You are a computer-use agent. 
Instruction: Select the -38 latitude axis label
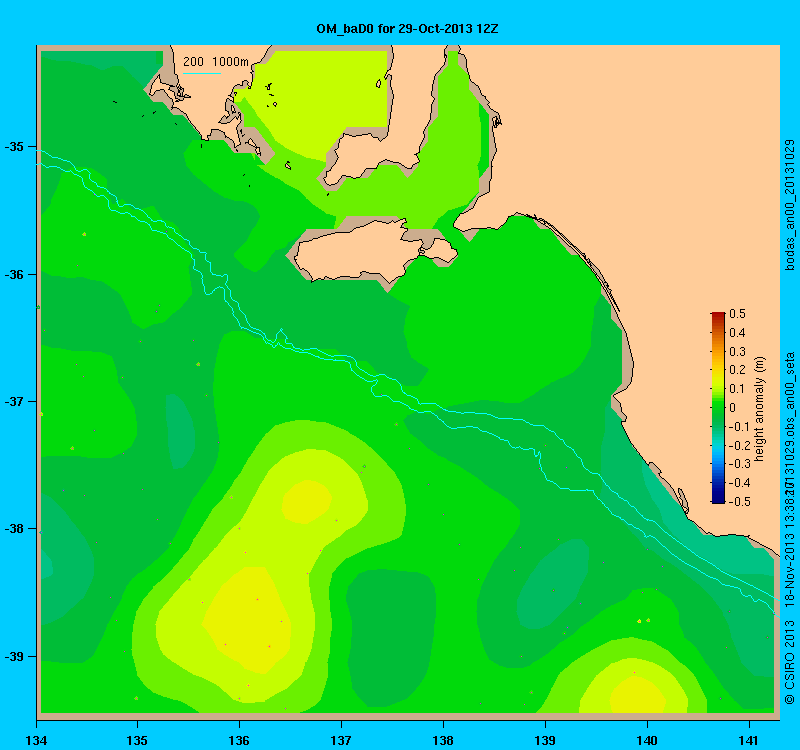coord(14,529)
